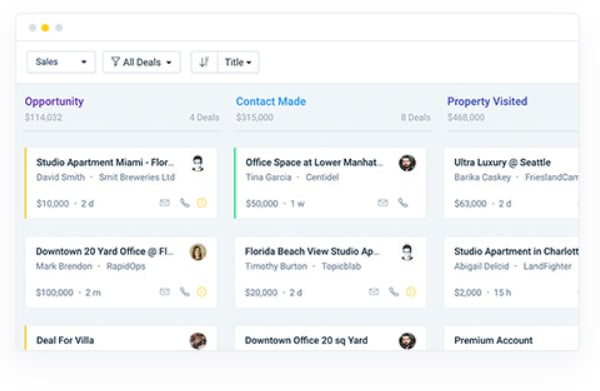The image size is (600, 391).
Task: Click the 4 Deals count under Opportunity
Action: click(x=204, y=117)
